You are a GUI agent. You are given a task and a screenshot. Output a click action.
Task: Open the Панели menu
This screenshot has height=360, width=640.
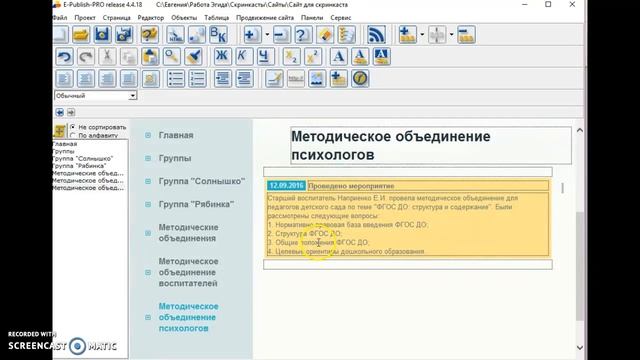(x=312, y=18)
